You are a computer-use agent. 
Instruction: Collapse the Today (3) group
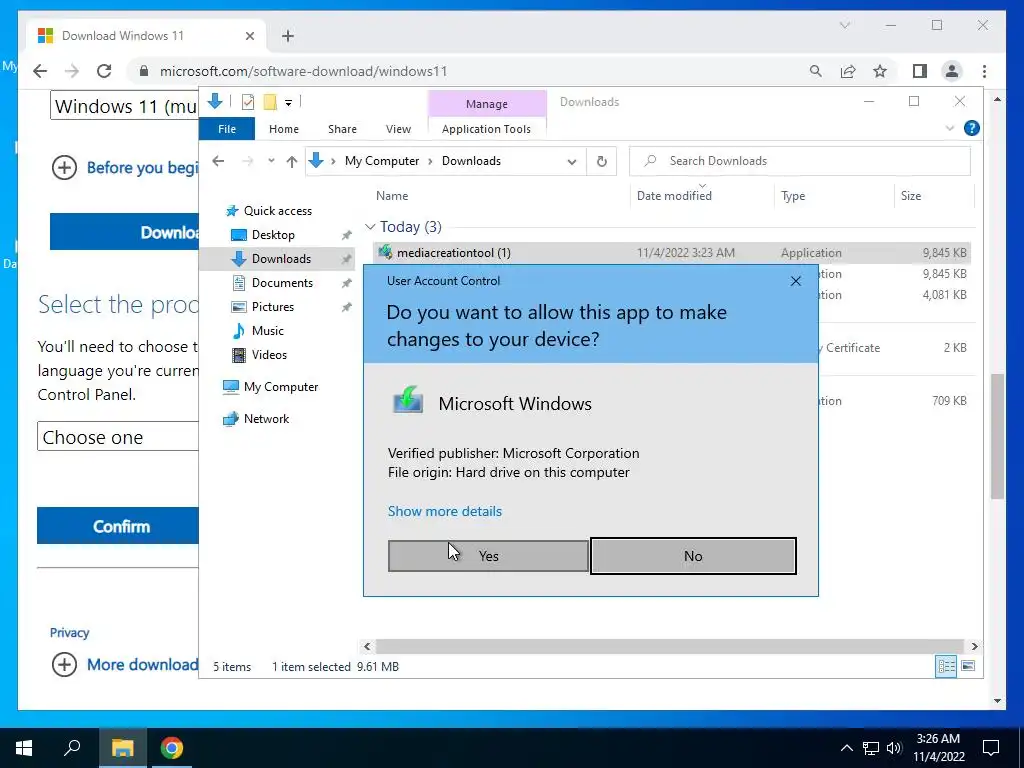(370, 227)
